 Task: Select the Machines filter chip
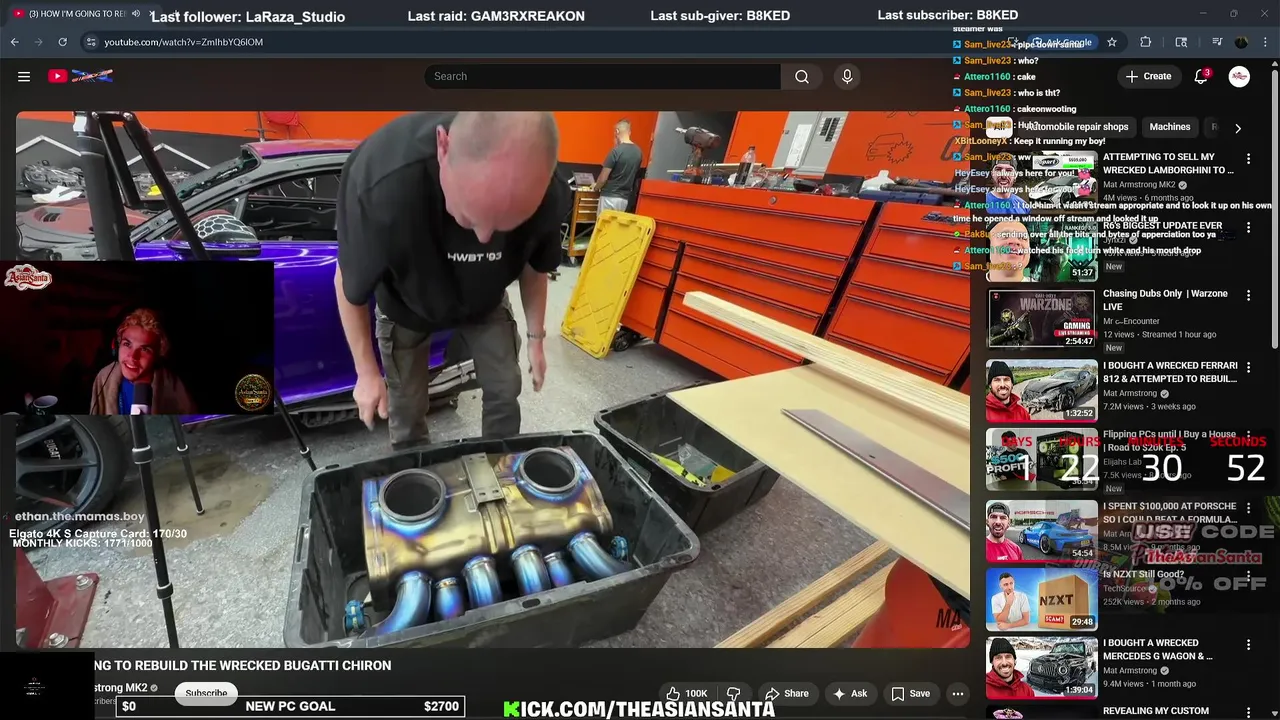coord(1170,127)
